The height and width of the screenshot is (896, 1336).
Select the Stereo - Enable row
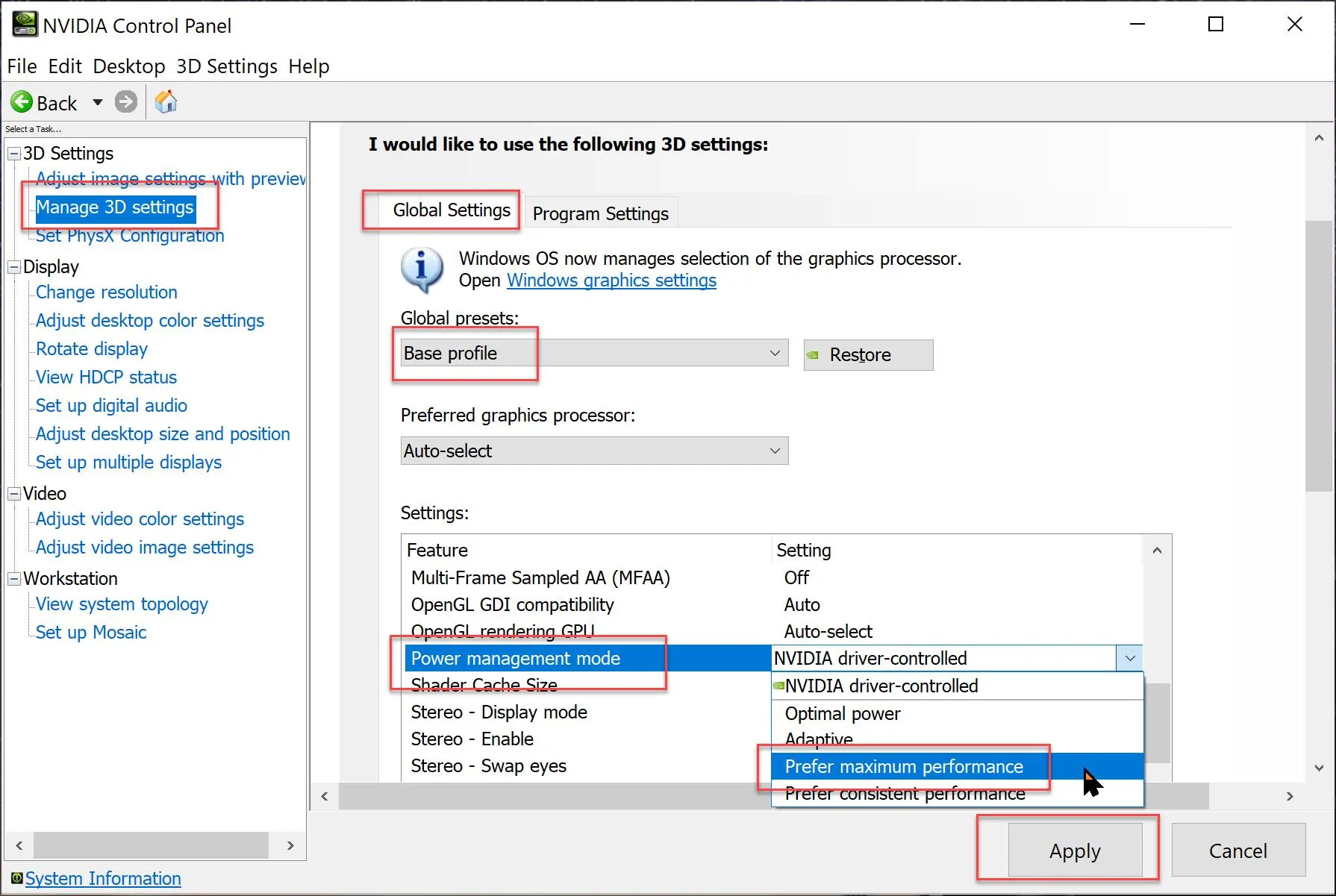tap(587, 739)
